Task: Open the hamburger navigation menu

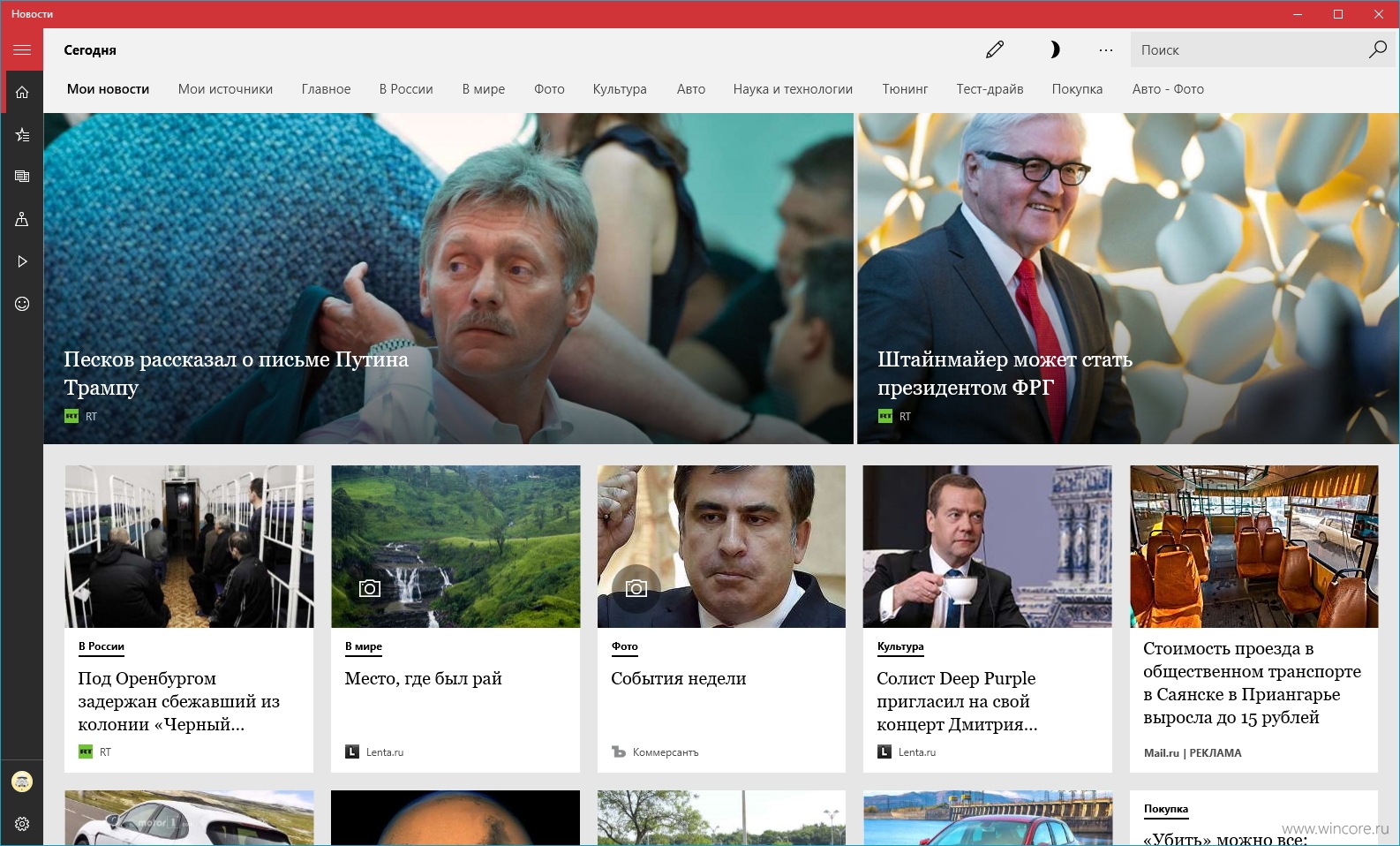Action: (22, 49)
